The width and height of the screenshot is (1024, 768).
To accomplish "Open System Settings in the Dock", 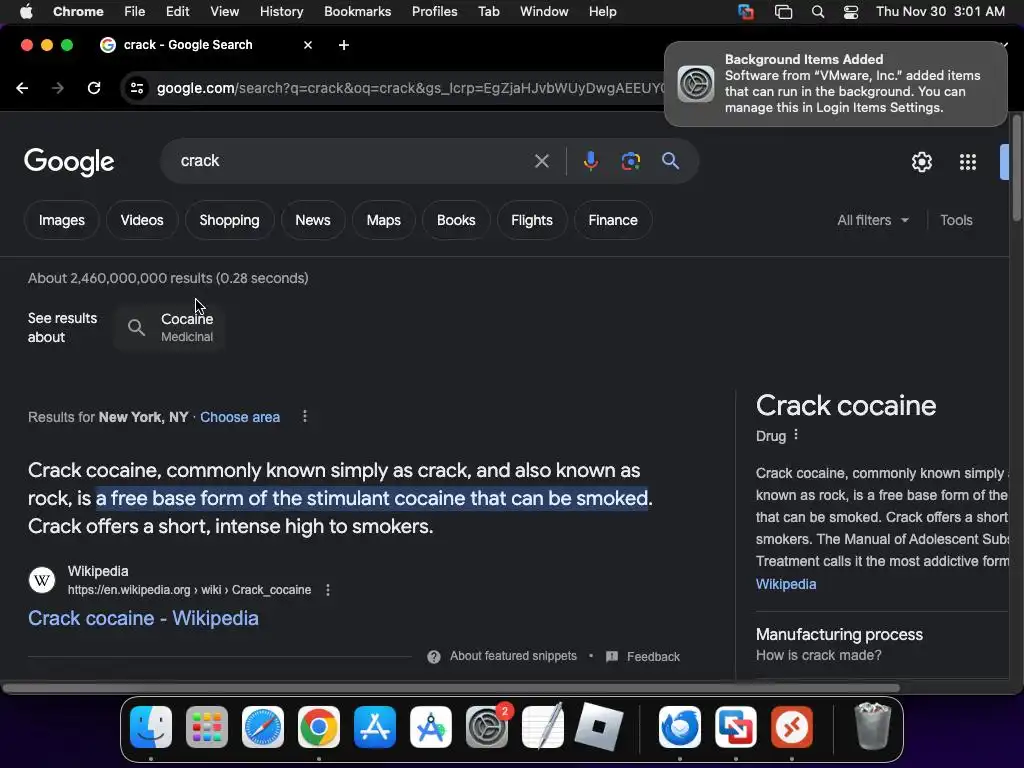I will 487,727.
